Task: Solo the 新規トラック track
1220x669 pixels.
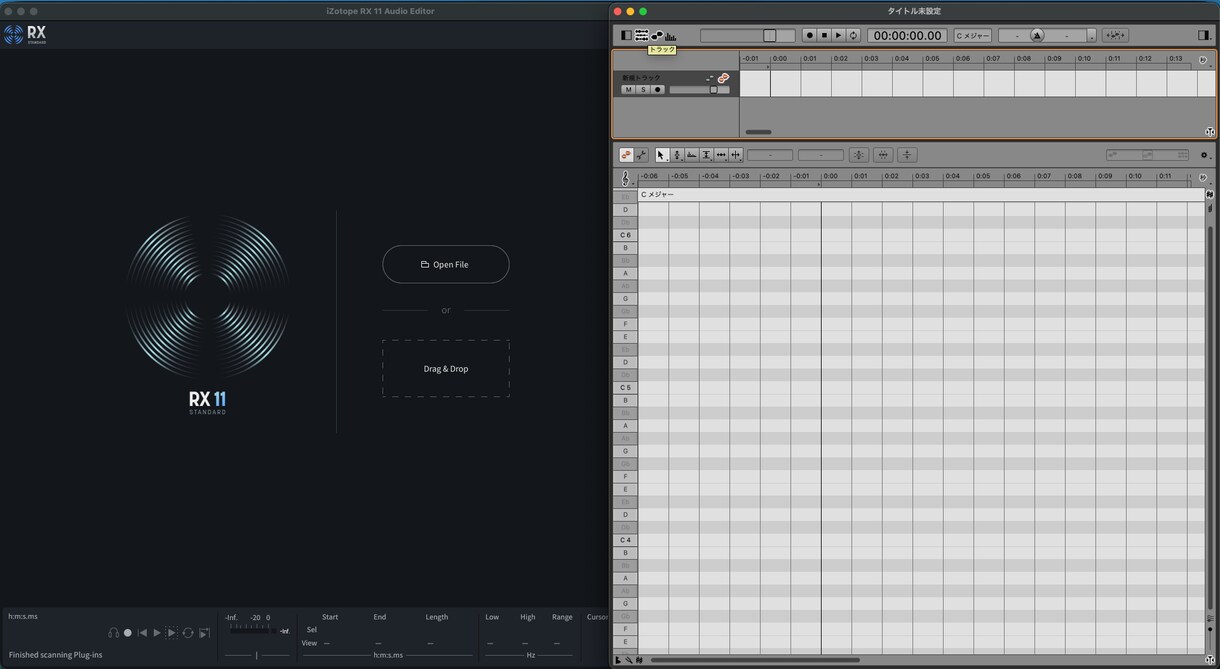Action: click(x=643, y=89)
